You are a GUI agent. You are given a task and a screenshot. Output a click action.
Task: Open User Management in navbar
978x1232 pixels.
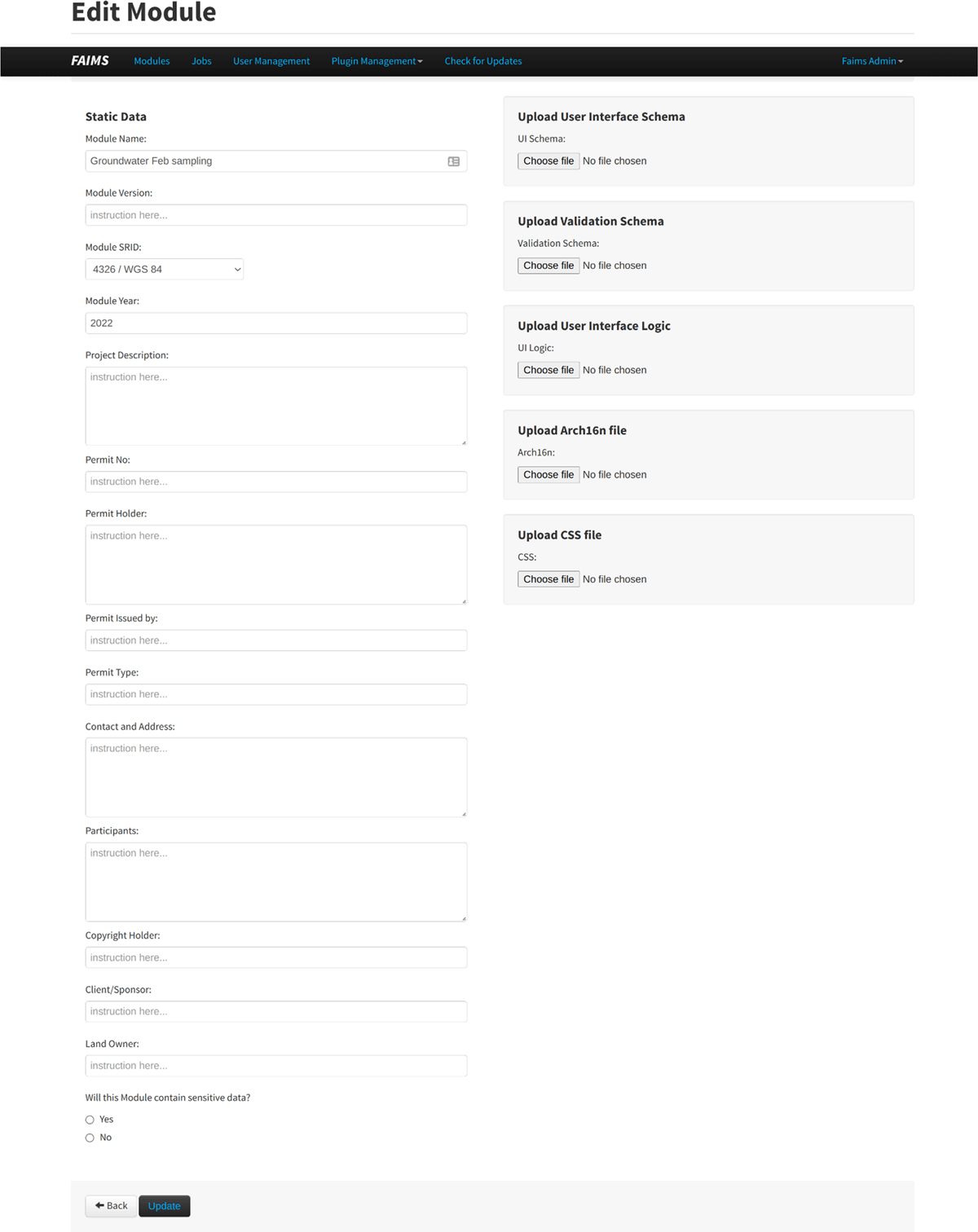pyautogui.click(x=271, y=61)
